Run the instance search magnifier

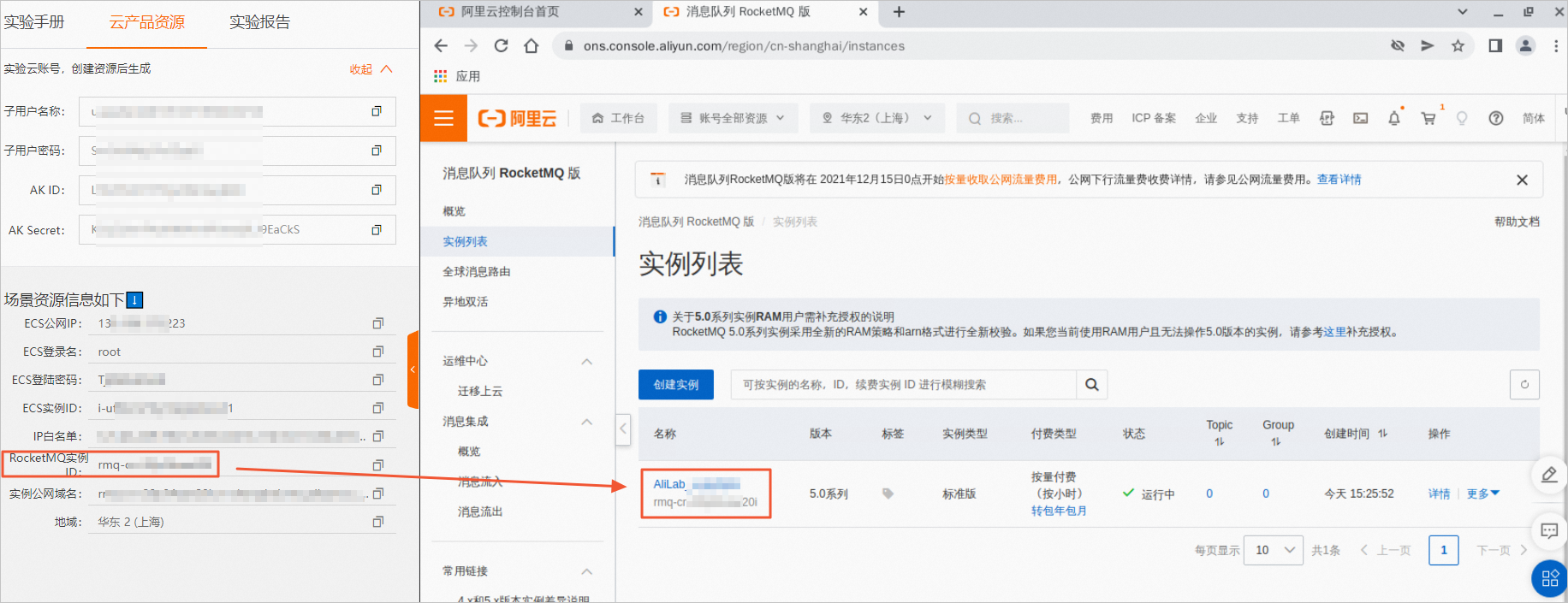pyautogui.click(x=1091, y=385)
